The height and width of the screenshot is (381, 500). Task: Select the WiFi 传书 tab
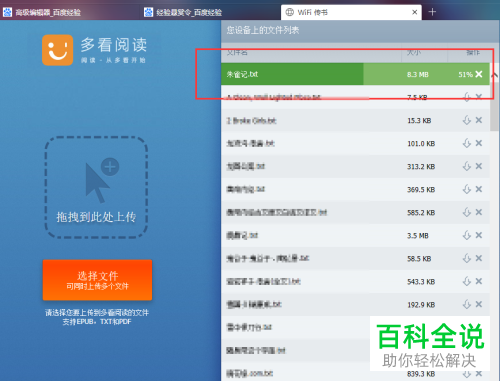[x=351, y=12]
